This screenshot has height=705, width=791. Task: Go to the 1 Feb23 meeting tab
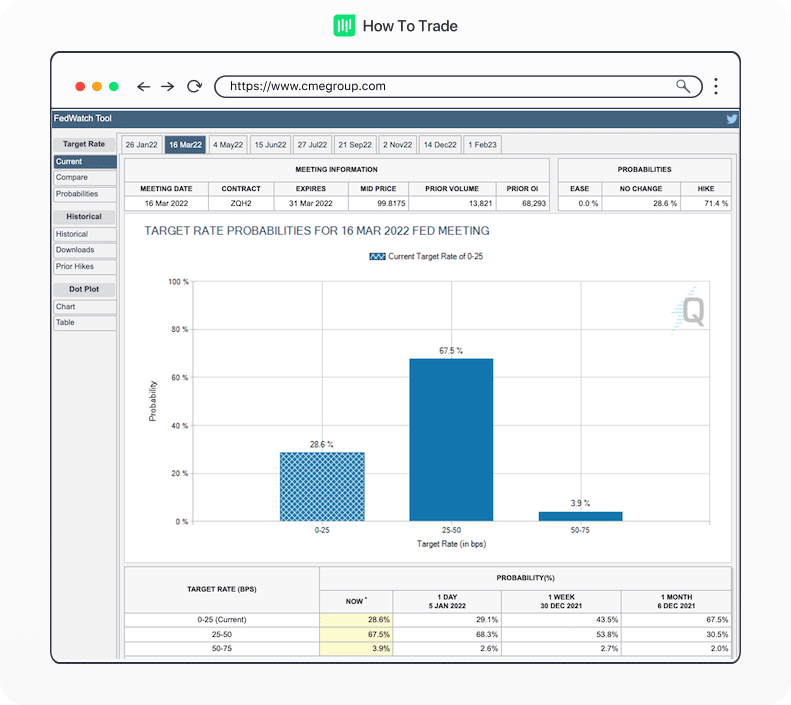click(483, 145)
